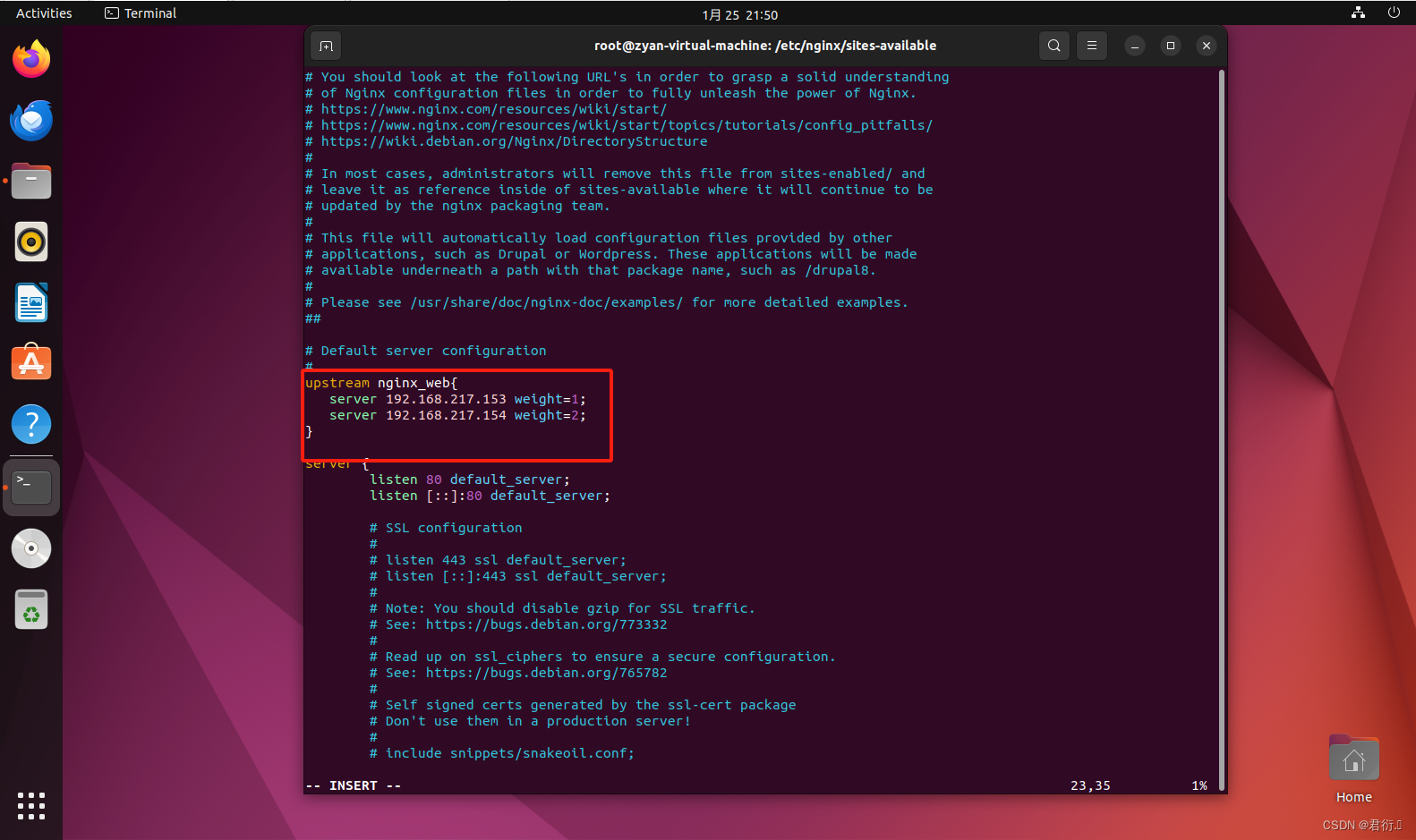Click the '/usr/share/doc/nginx-doc/examples/' comment line
The image size is (1416, 840).
tap(607, 302)
